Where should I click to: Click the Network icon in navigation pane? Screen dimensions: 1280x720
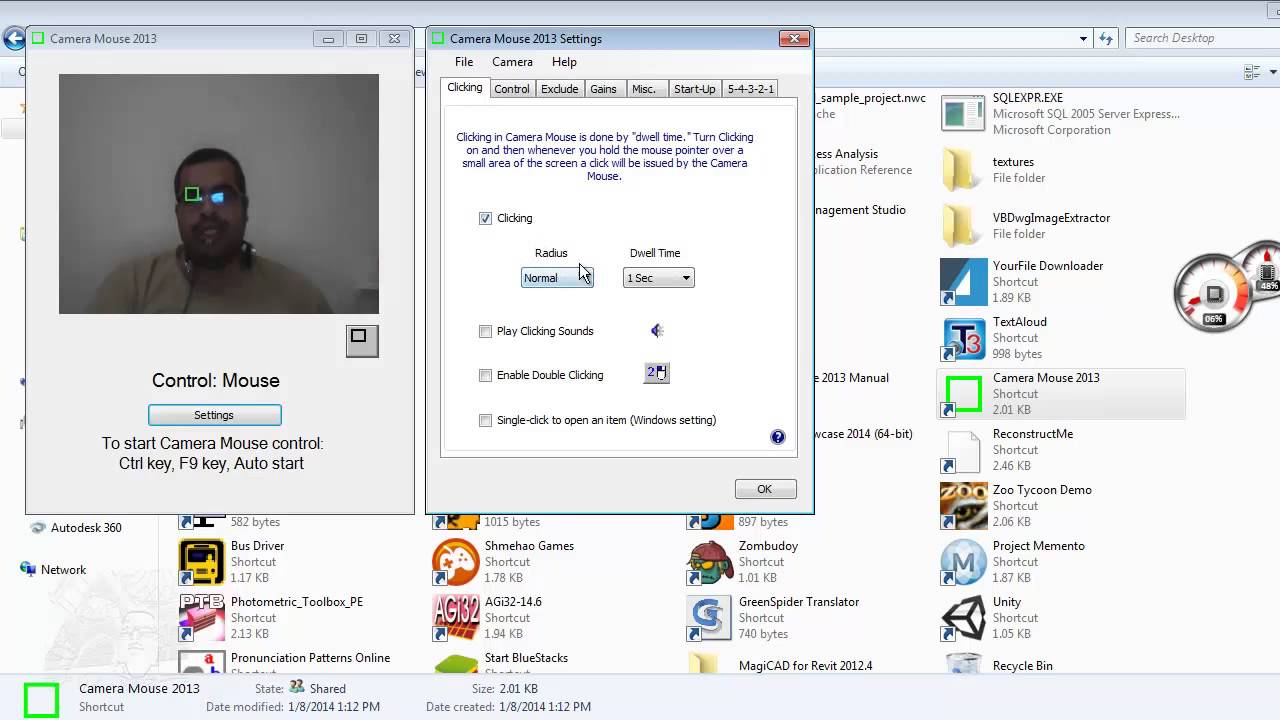[28, 569]
